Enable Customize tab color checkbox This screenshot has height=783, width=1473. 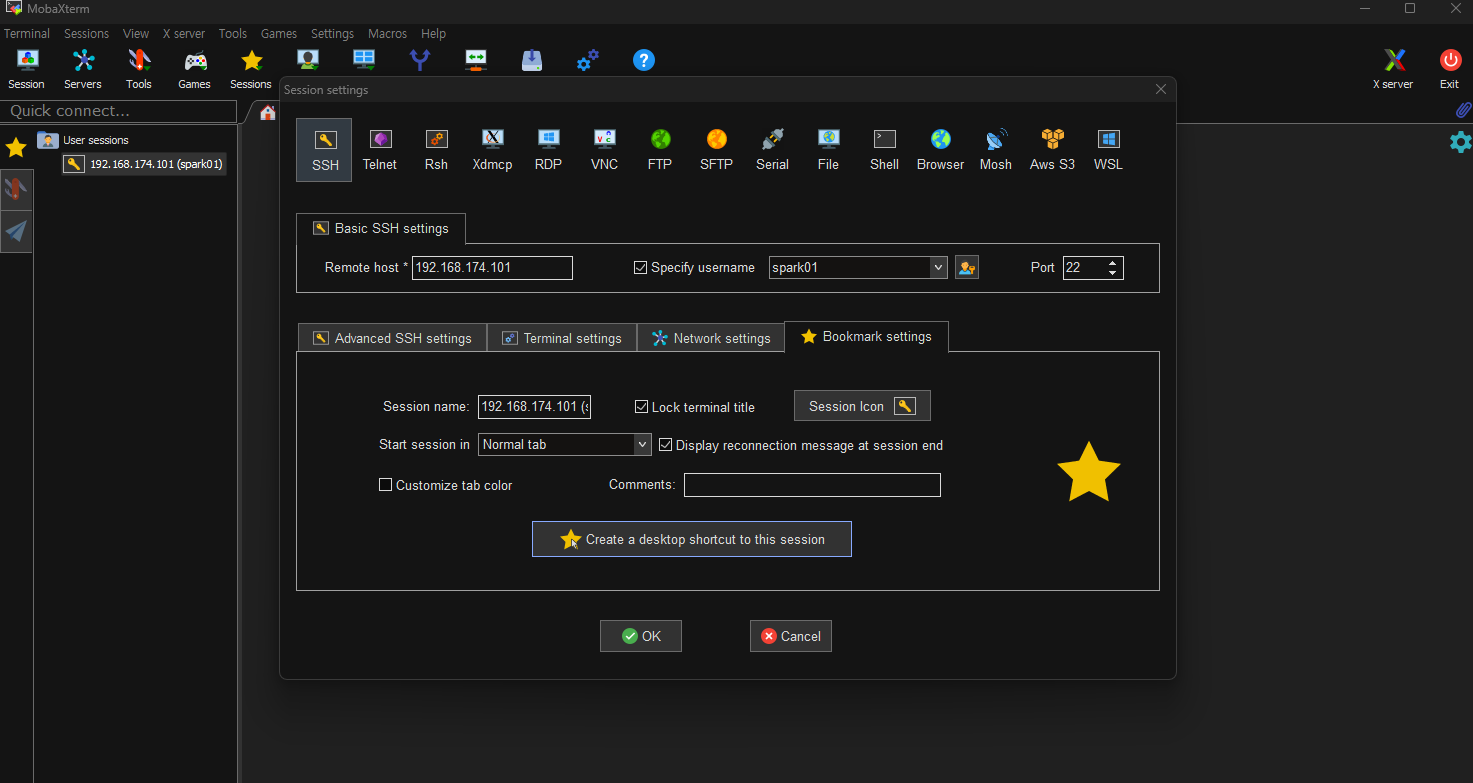[x=385, y=485]
